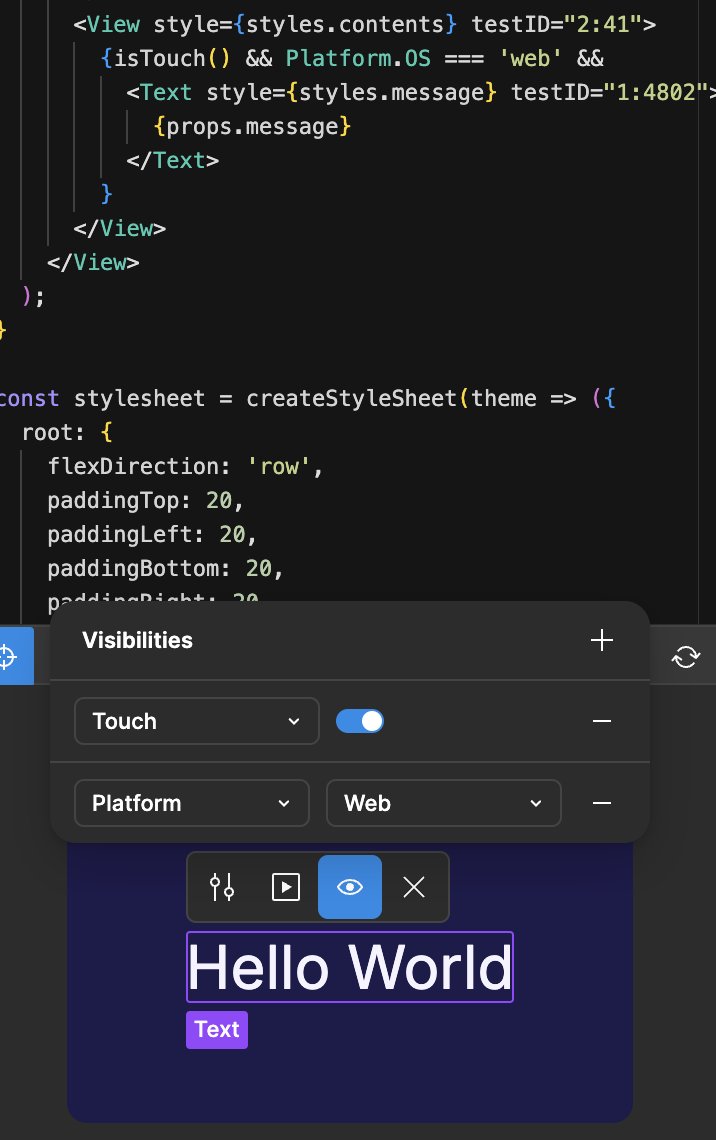Select the Hello World text element
Viewport: 716px width, 1140px height.
[x=350, y=967]
